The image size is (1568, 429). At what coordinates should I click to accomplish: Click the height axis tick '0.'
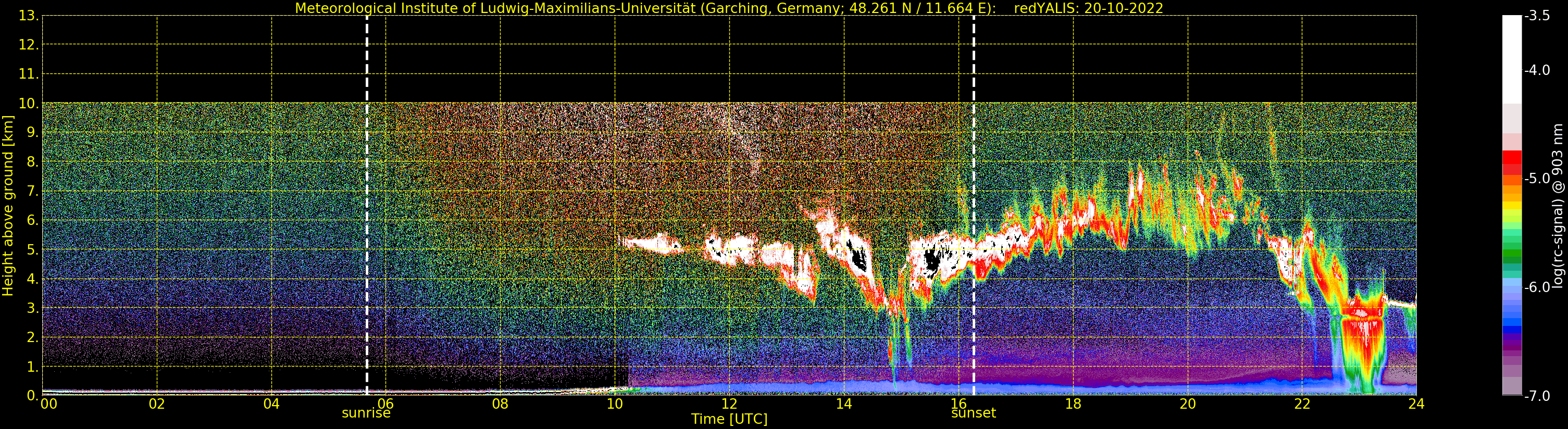[32, 396]
